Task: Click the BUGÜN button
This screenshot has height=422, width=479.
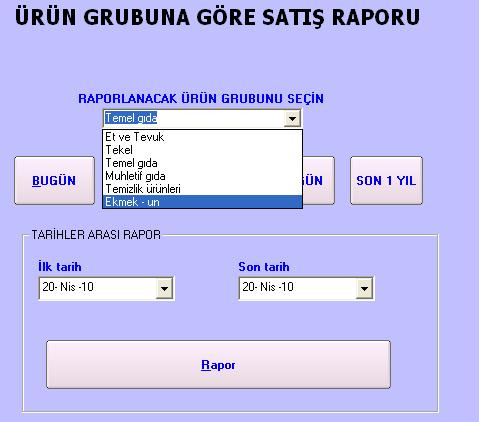Action: point(54,180)
